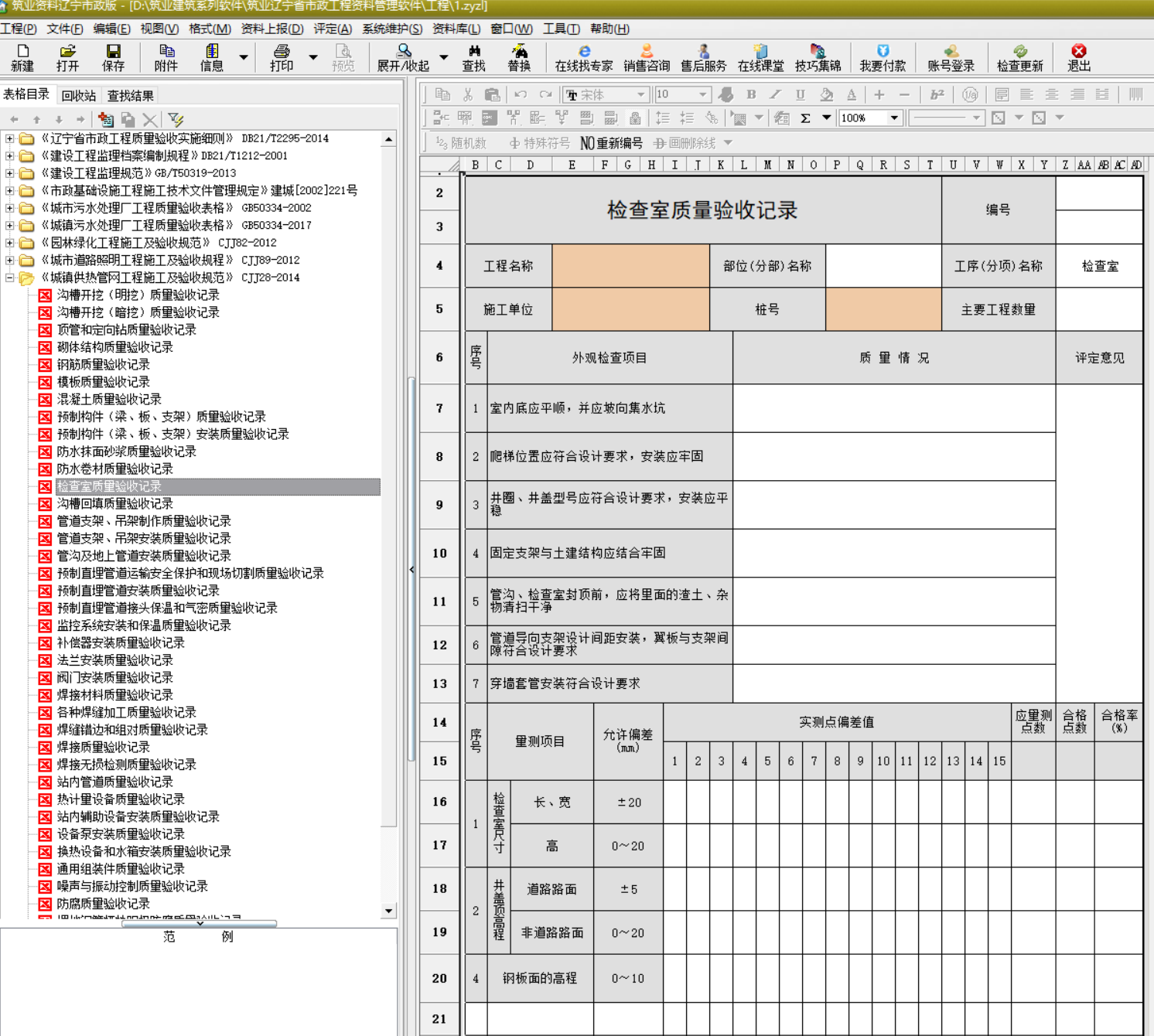Open the dropdown arrow next to 信息
Viewport: 1154px width, 1036px height.
coord(244,57)
